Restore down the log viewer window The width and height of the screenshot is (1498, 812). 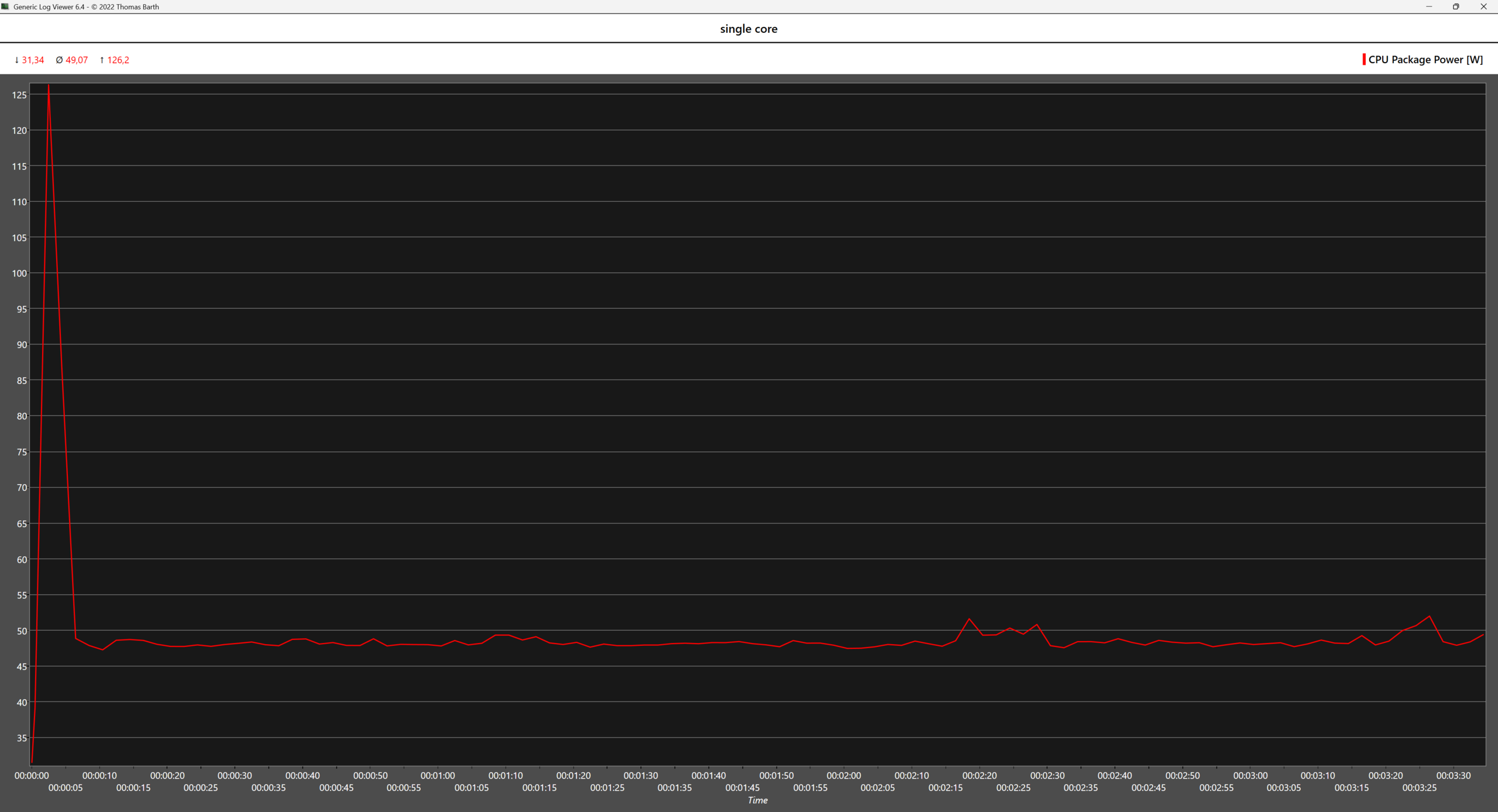click(x=1456, y=6)
